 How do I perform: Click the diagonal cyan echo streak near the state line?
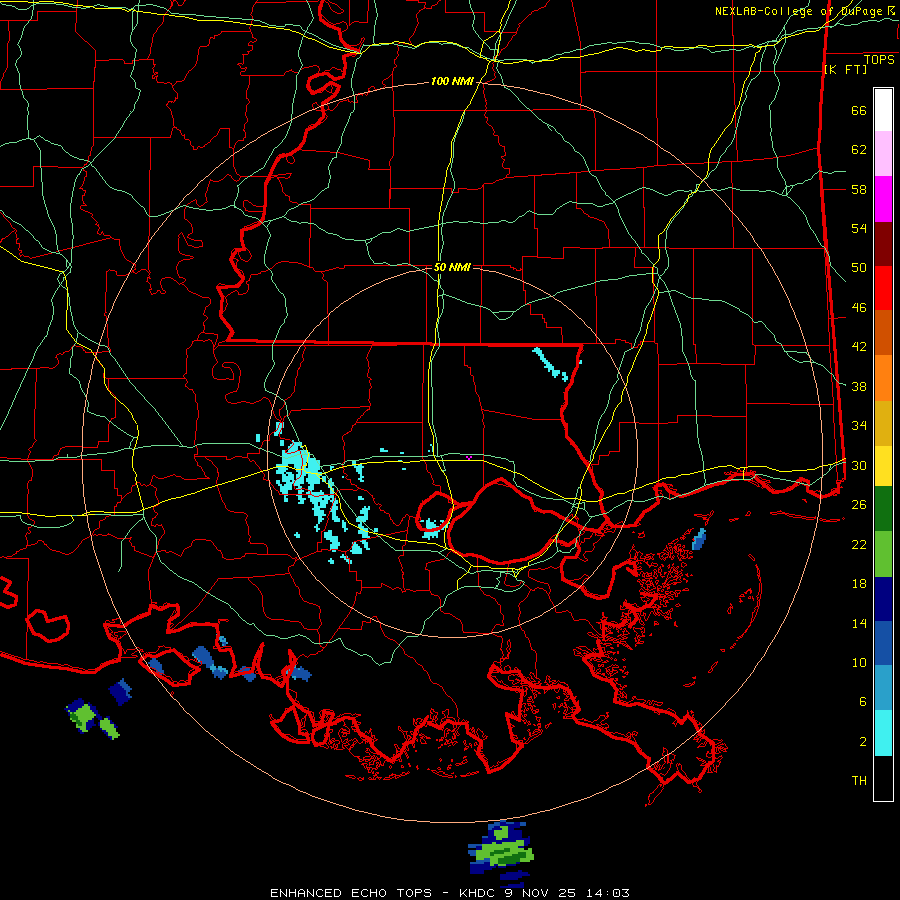coord(550,364)
